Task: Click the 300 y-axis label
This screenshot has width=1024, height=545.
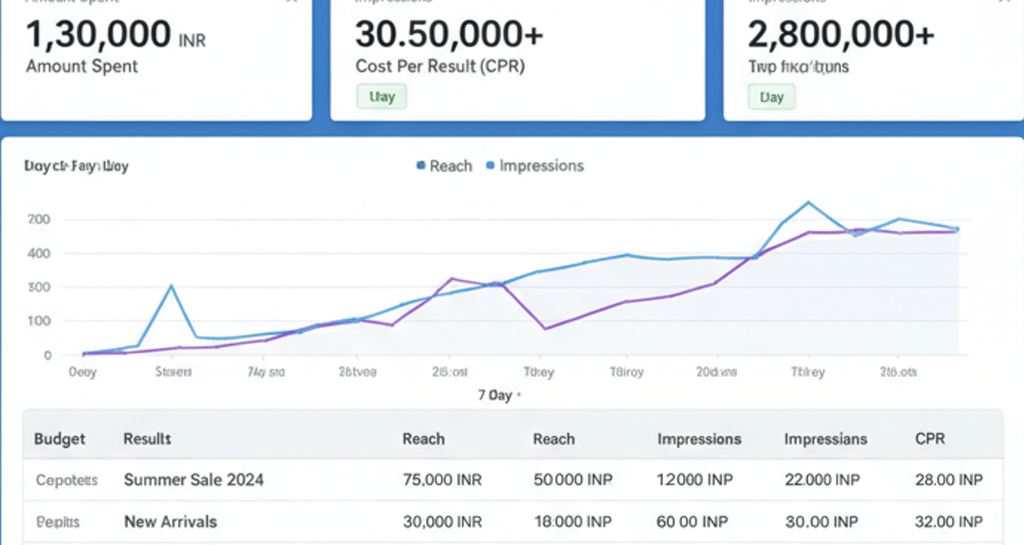Action: coord(39,287)
